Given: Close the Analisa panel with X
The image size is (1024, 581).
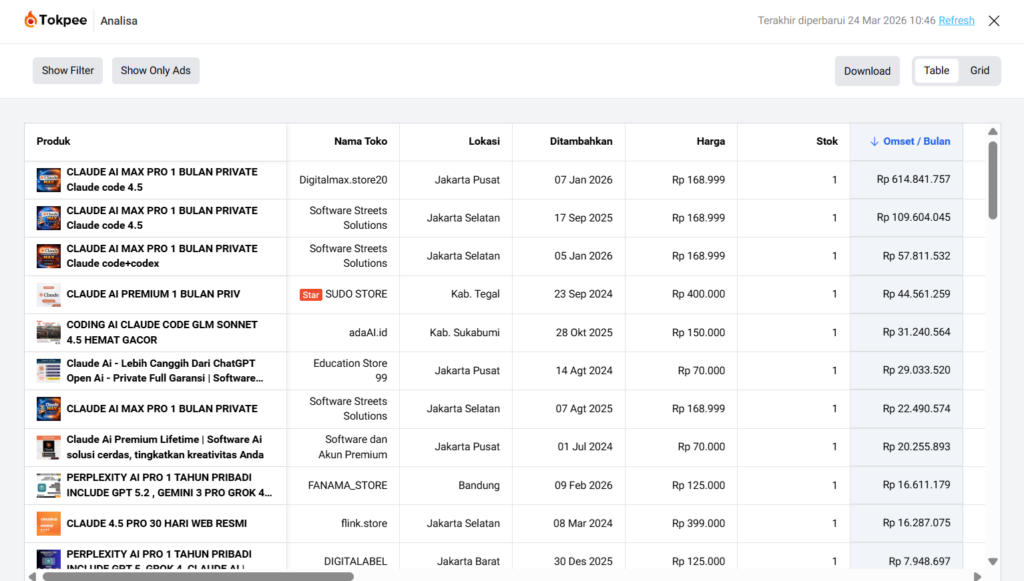Looking at the screenshot, I should click(x=993, y=21).
